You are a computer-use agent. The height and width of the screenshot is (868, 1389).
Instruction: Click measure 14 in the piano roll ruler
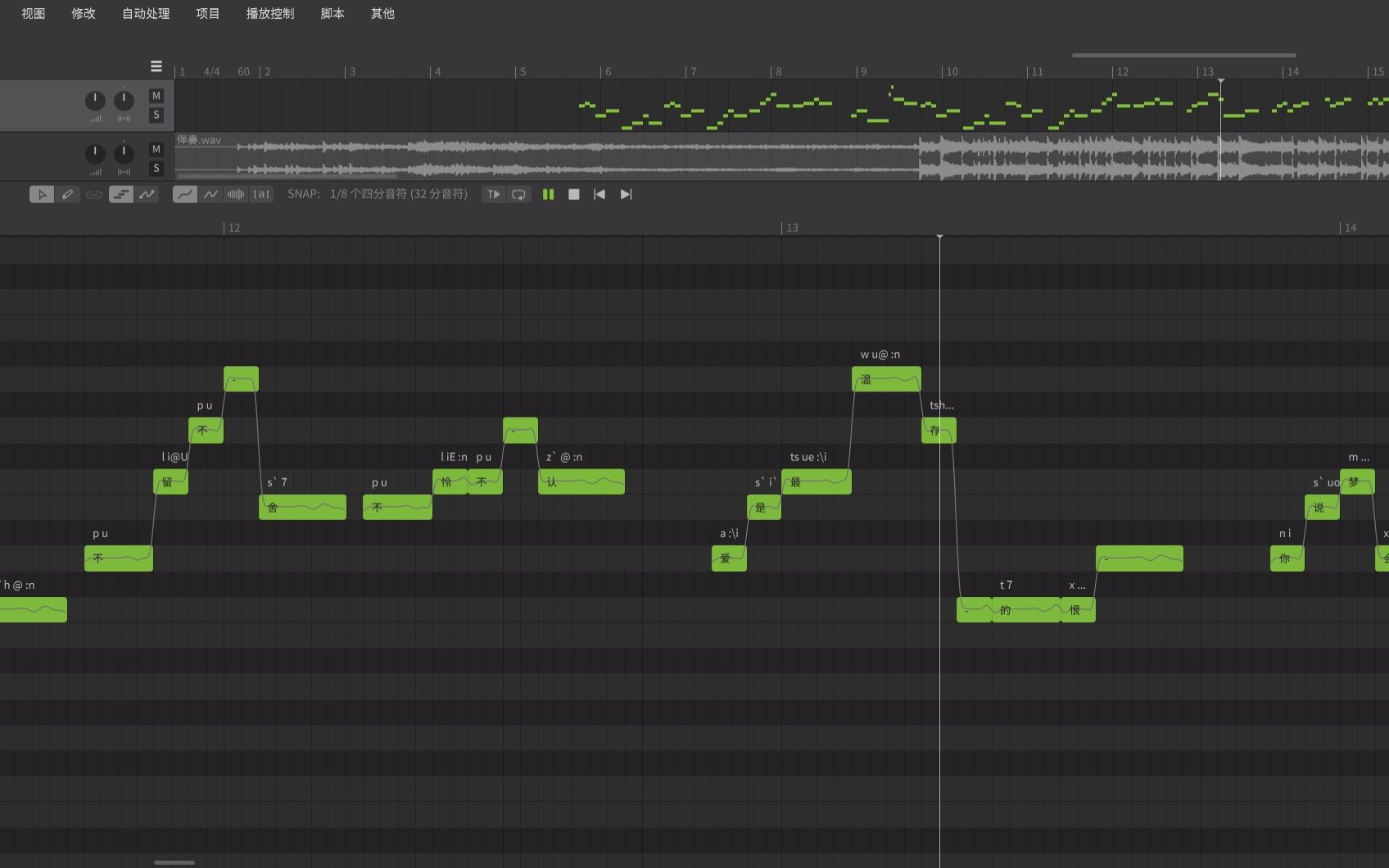pos(1351,228)
